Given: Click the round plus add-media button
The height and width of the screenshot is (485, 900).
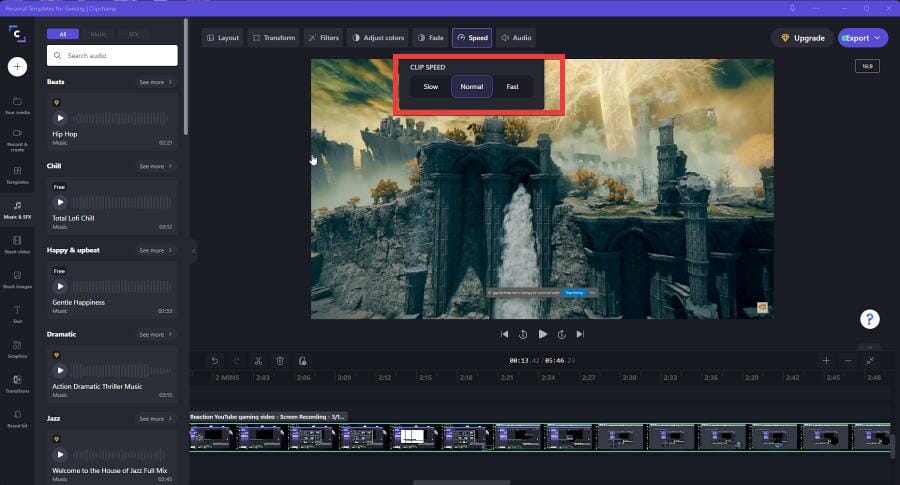Looking at the screenshot, I should click(17, 67).
